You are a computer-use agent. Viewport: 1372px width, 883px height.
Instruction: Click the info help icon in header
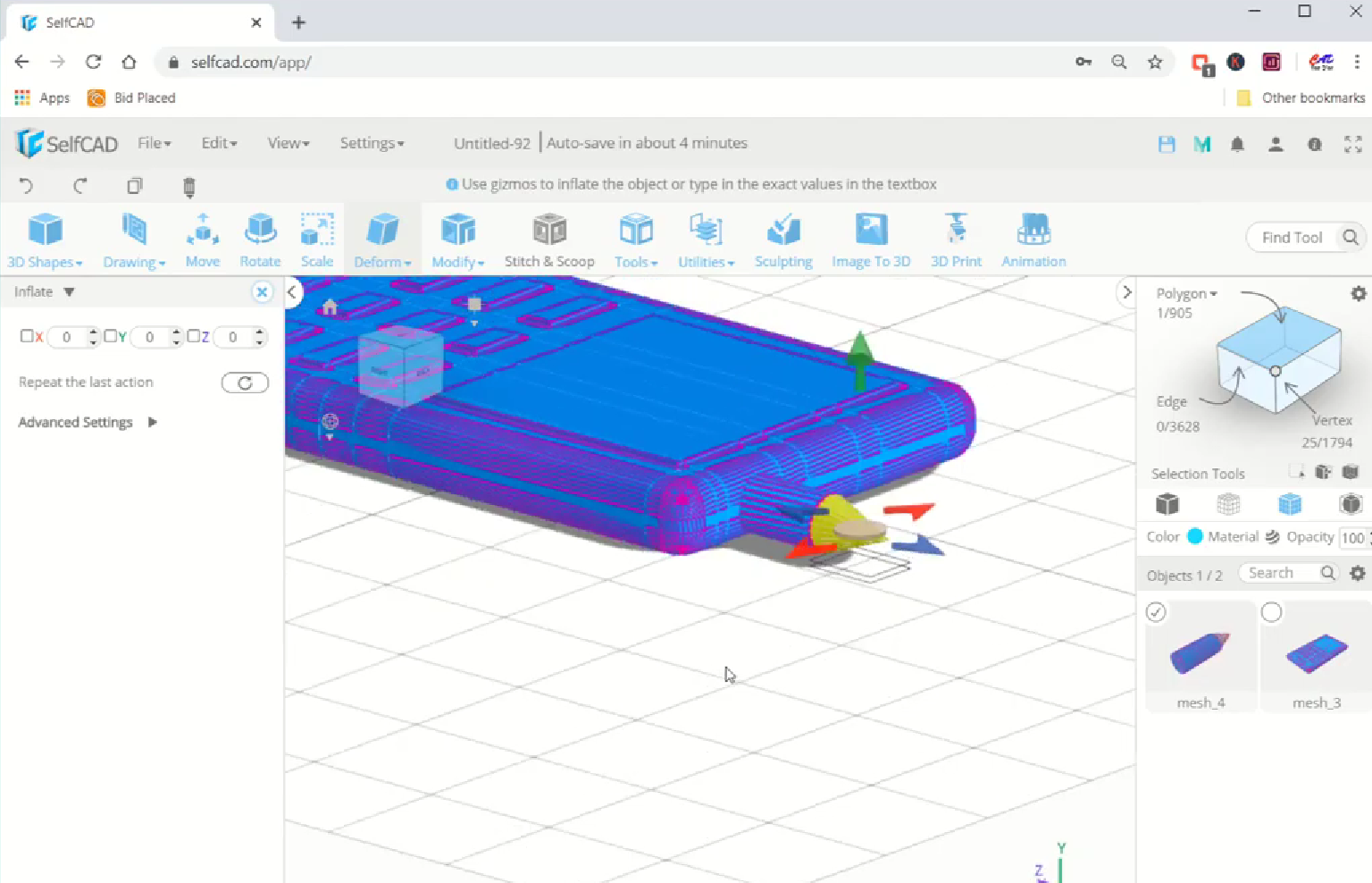(x=1315, y=144)
